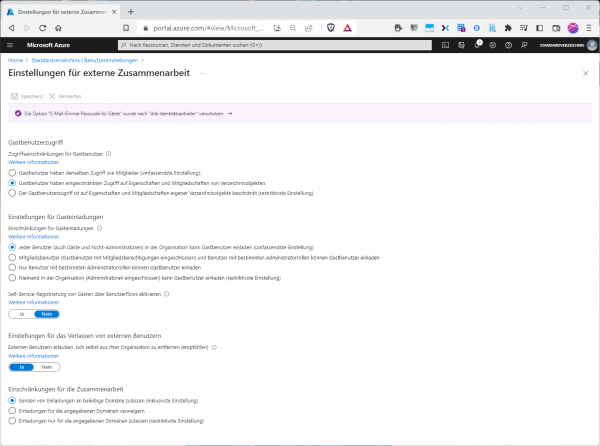Click the Speichern button
600x446 pixels.
point(27,96)
